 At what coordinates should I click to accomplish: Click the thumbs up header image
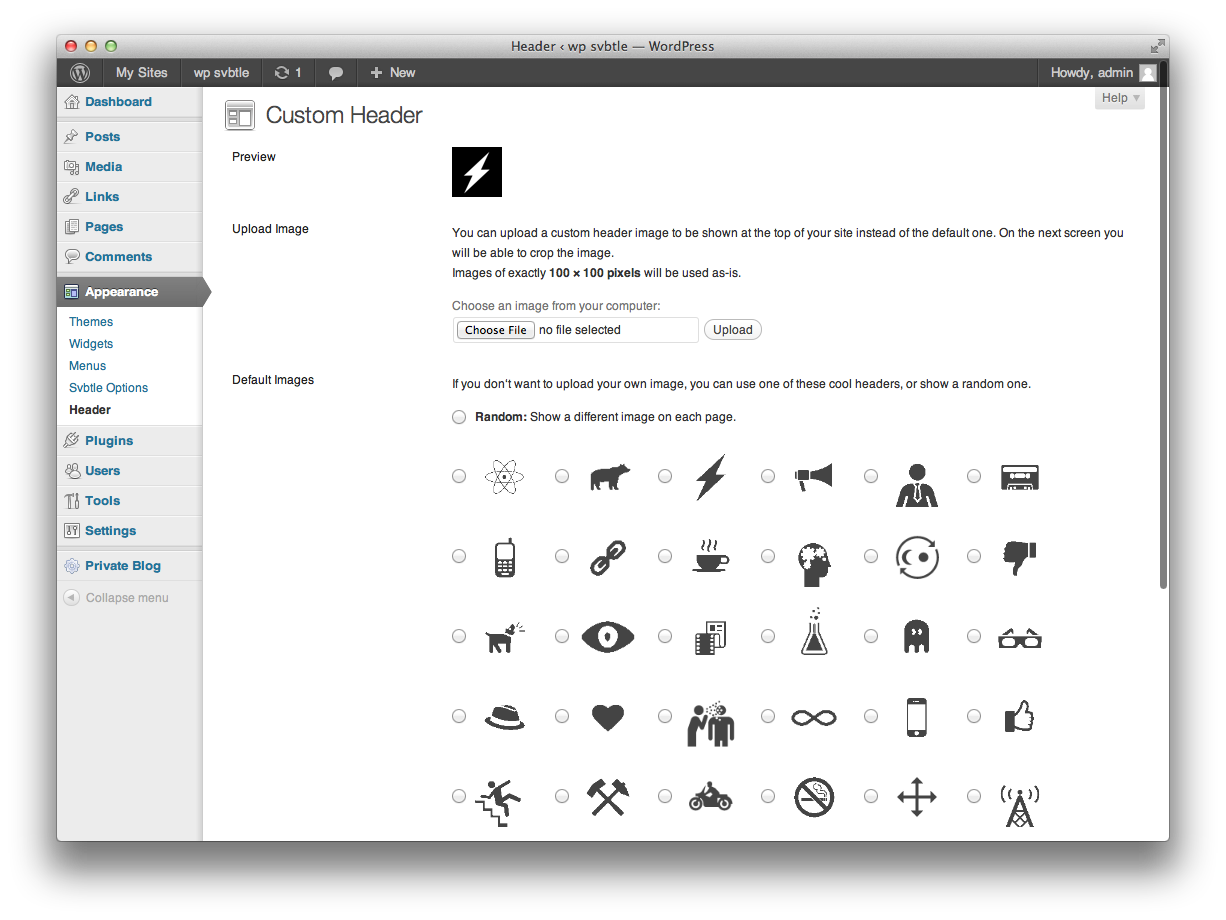(1020, 716)
